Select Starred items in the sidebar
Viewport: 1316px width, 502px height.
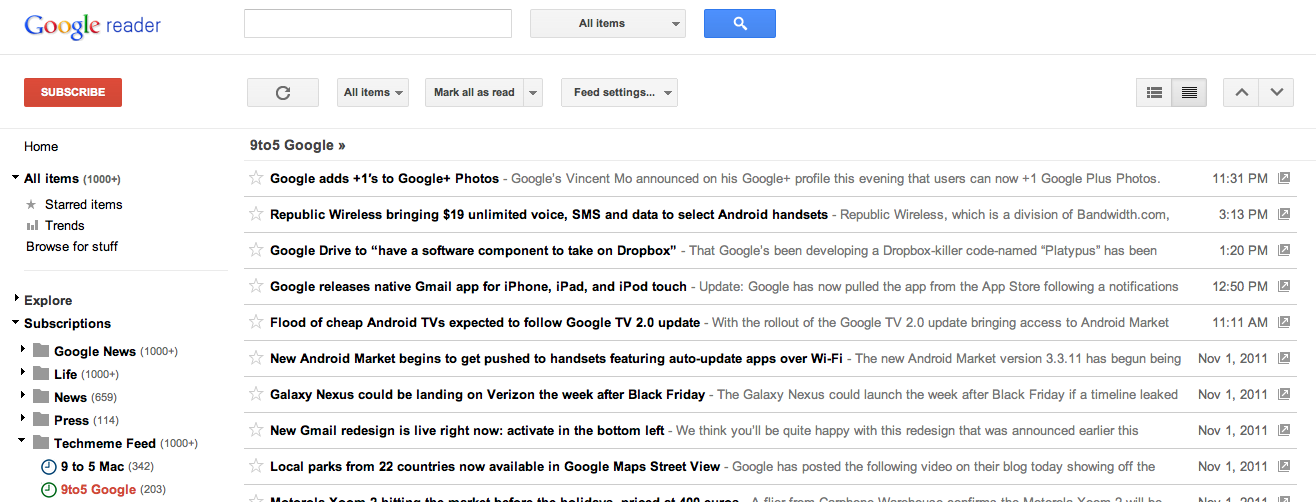click(83, 205)
